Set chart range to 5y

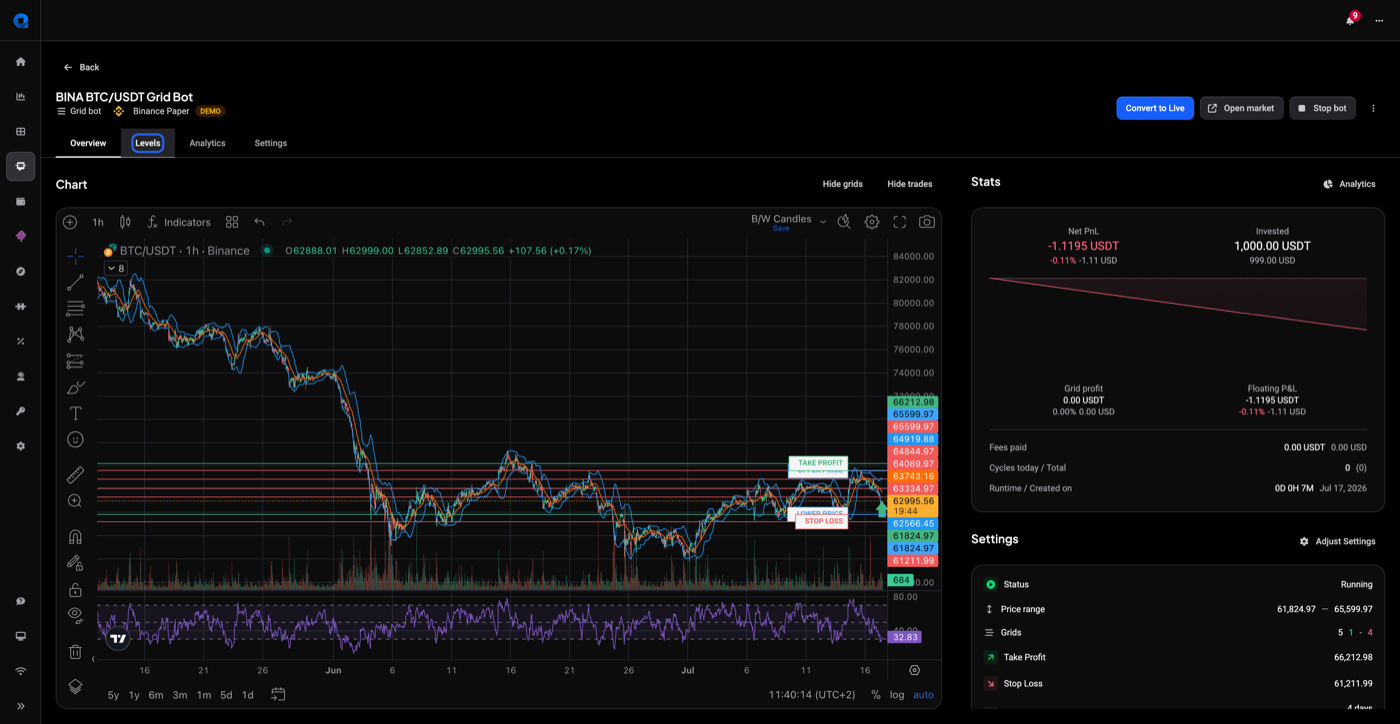[x=113, y=695]
